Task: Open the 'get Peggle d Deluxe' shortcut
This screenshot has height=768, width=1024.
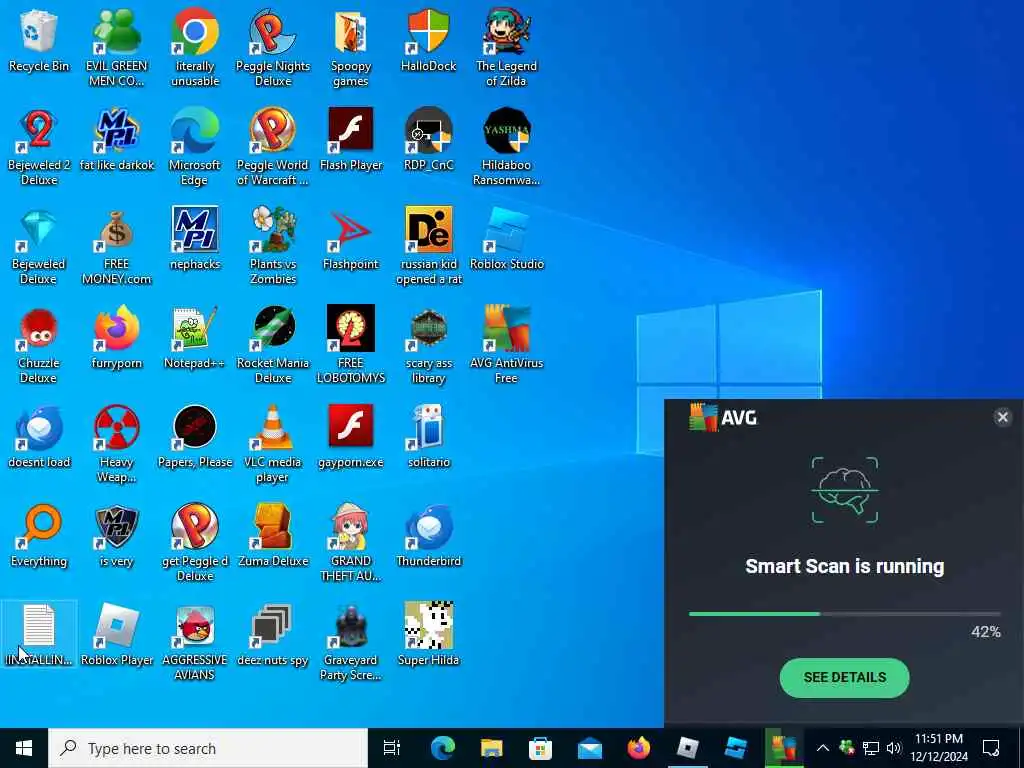Action: [195, 542]
